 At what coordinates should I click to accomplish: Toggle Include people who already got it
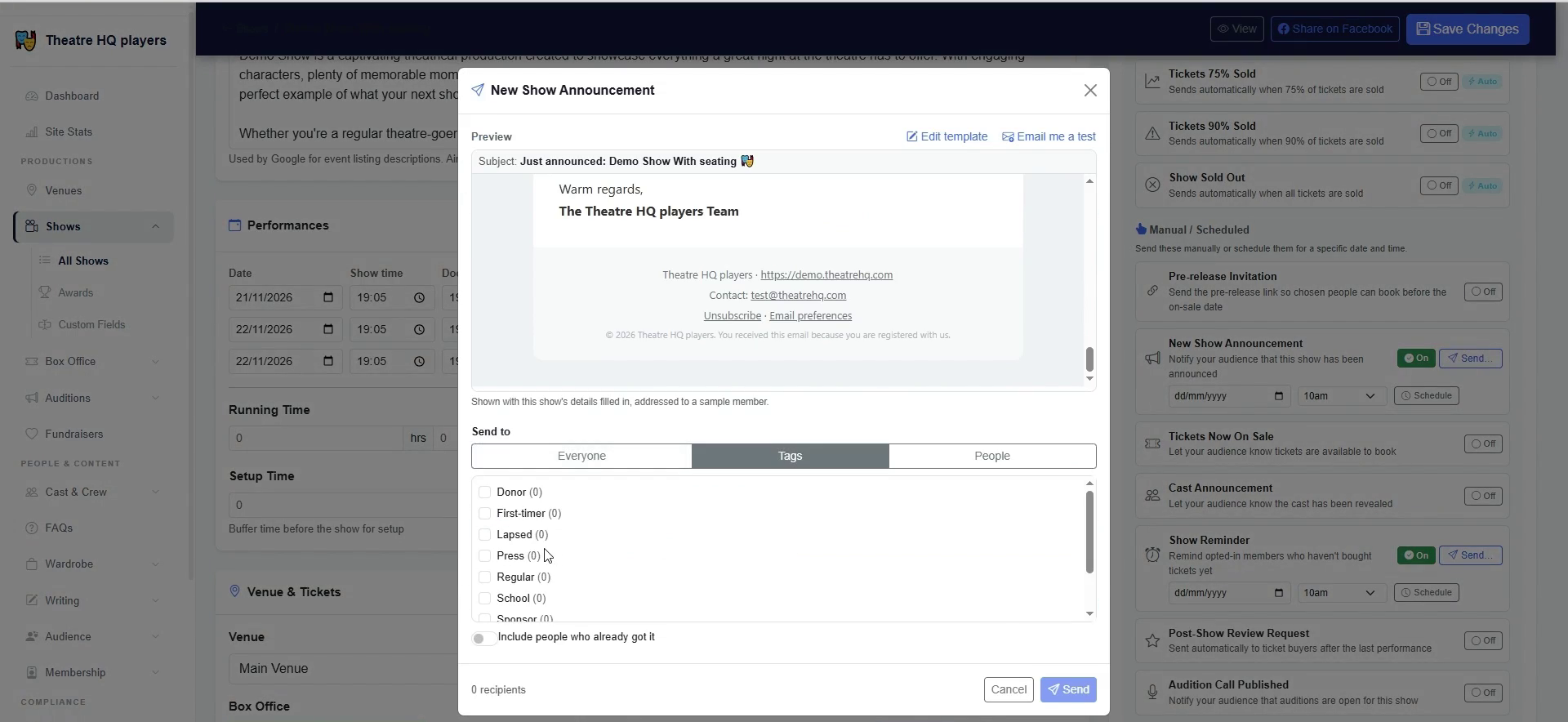point(483,638)
